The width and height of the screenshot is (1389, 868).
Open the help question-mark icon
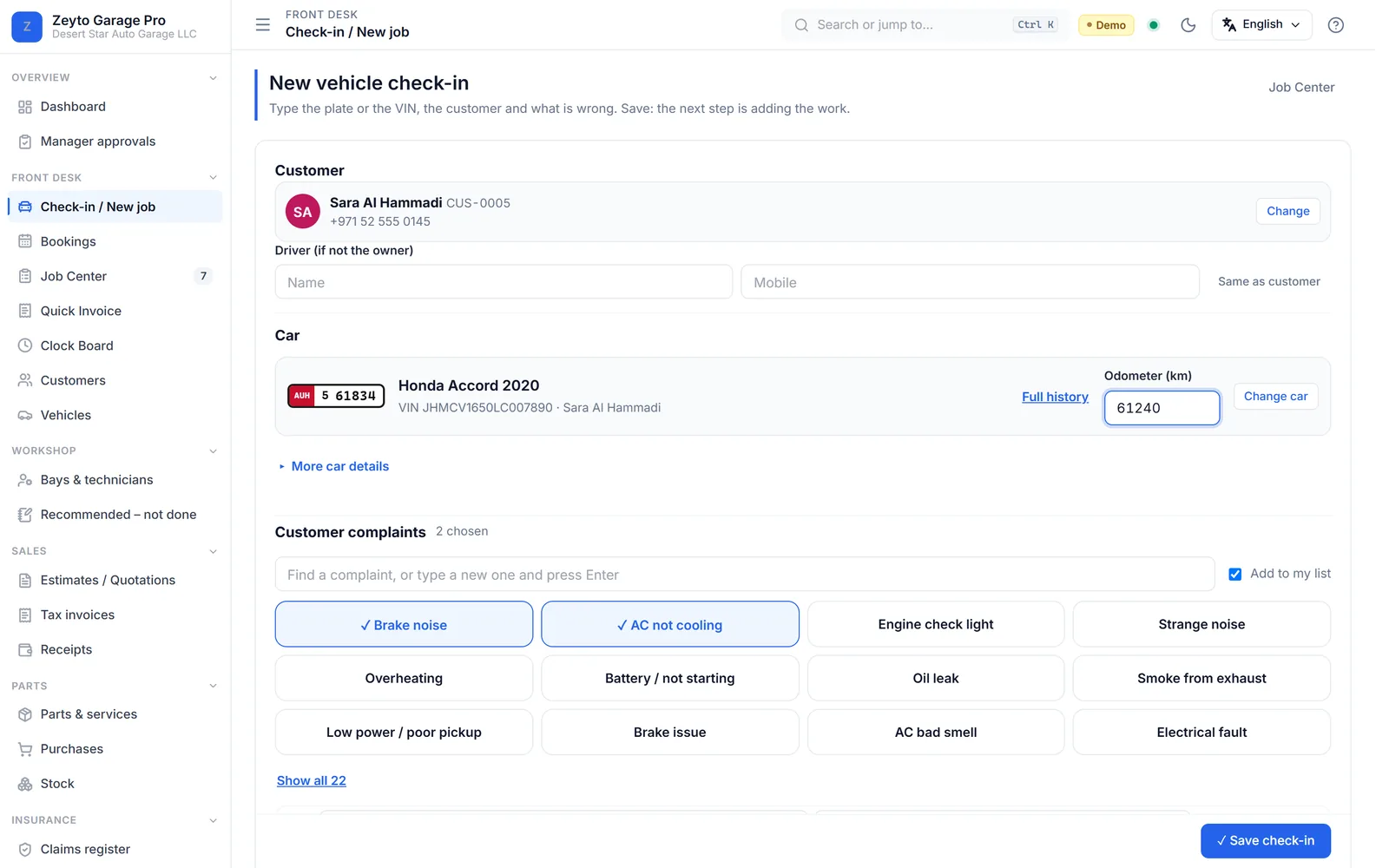click(x=1336, y=24)
